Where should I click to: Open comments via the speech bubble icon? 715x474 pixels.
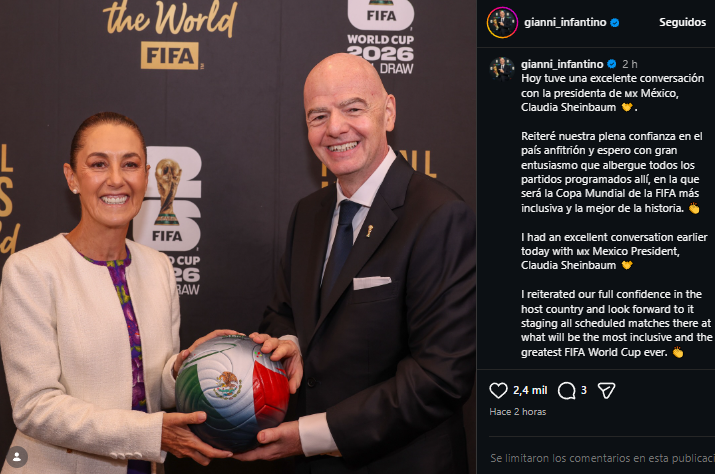(566, 391)
